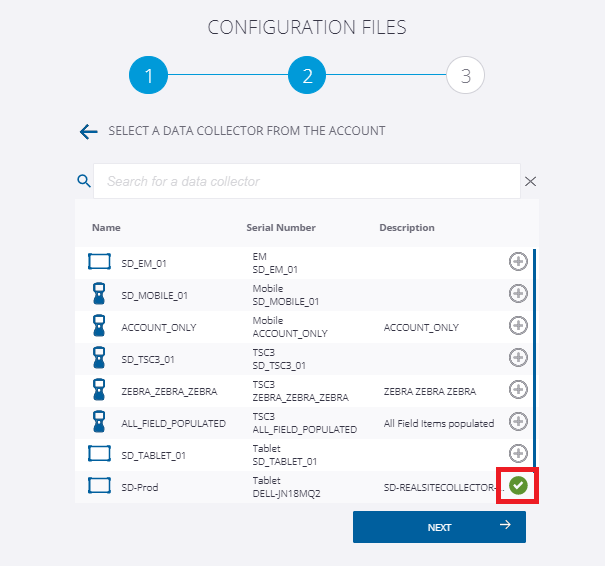Click the handheld icon for SD_MOBILE_01
The width and height of the screenshot is (605, 566).
click(x=99, y=294)
